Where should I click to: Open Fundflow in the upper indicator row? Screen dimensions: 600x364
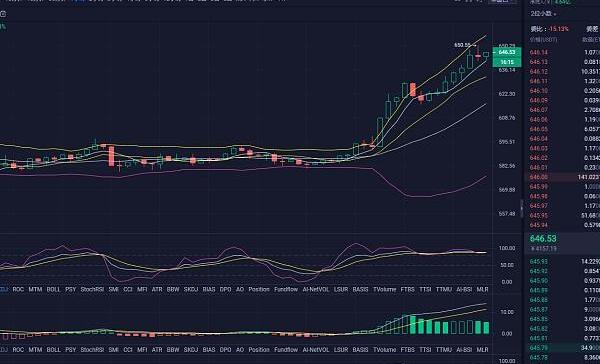pyautogui.click(x=286, y=289)
